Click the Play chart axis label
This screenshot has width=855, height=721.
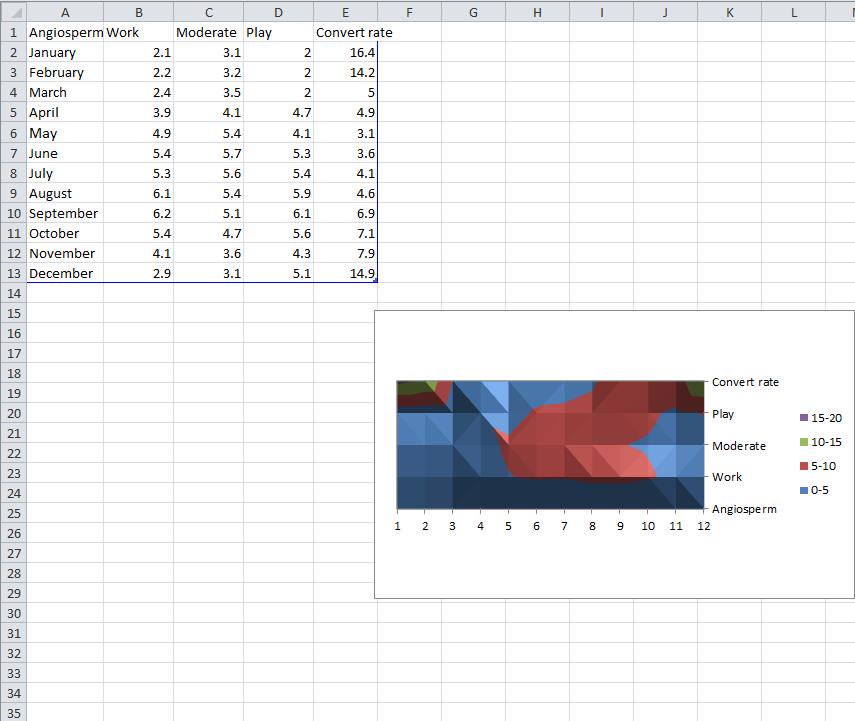(723, 414)
